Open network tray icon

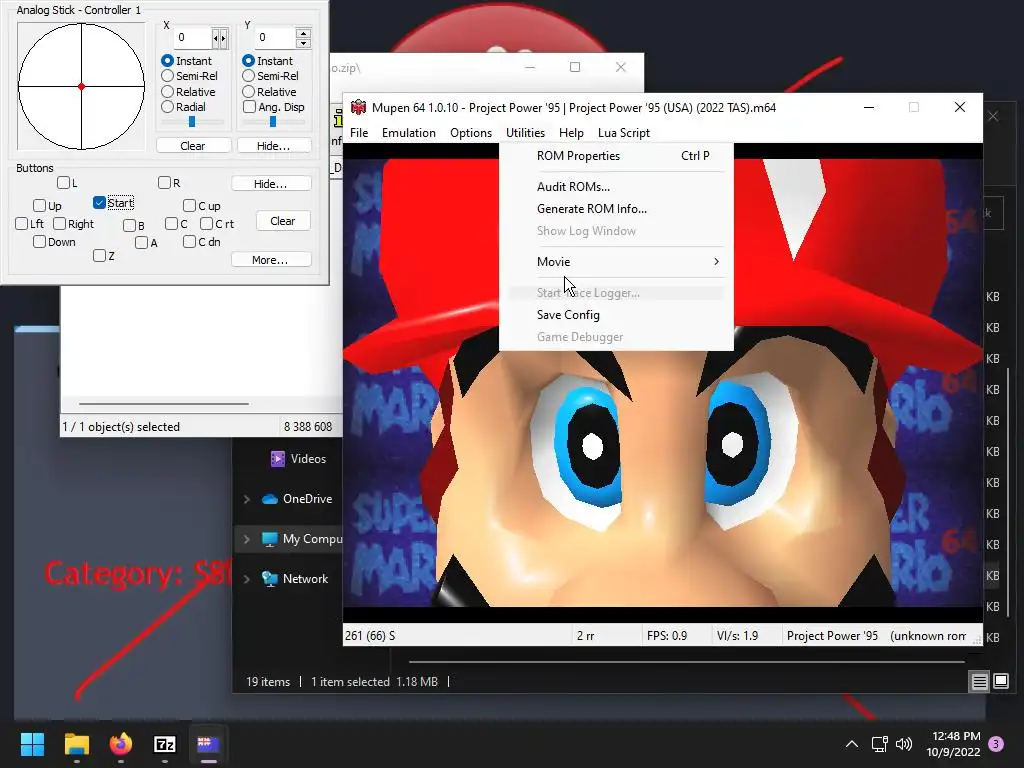point(880,744)
